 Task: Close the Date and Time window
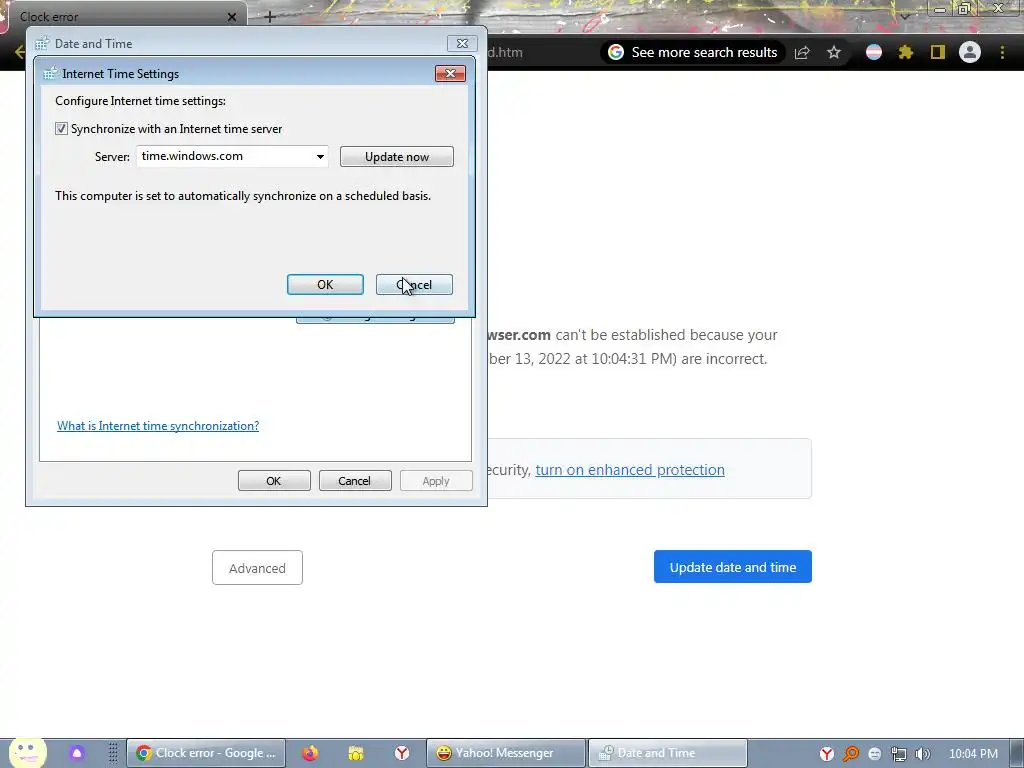(x=462, y=44)
